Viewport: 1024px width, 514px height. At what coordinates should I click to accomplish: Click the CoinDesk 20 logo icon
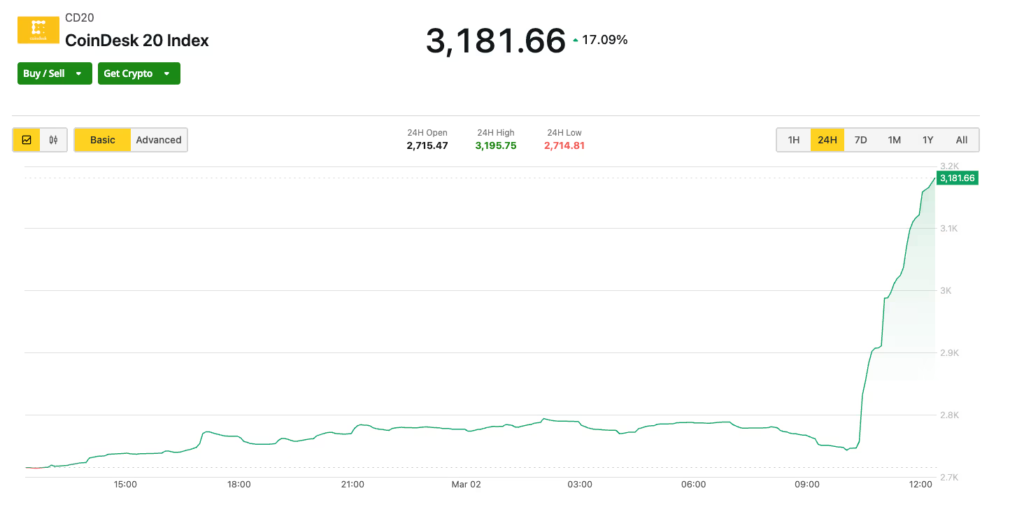[x=39, y=30]
